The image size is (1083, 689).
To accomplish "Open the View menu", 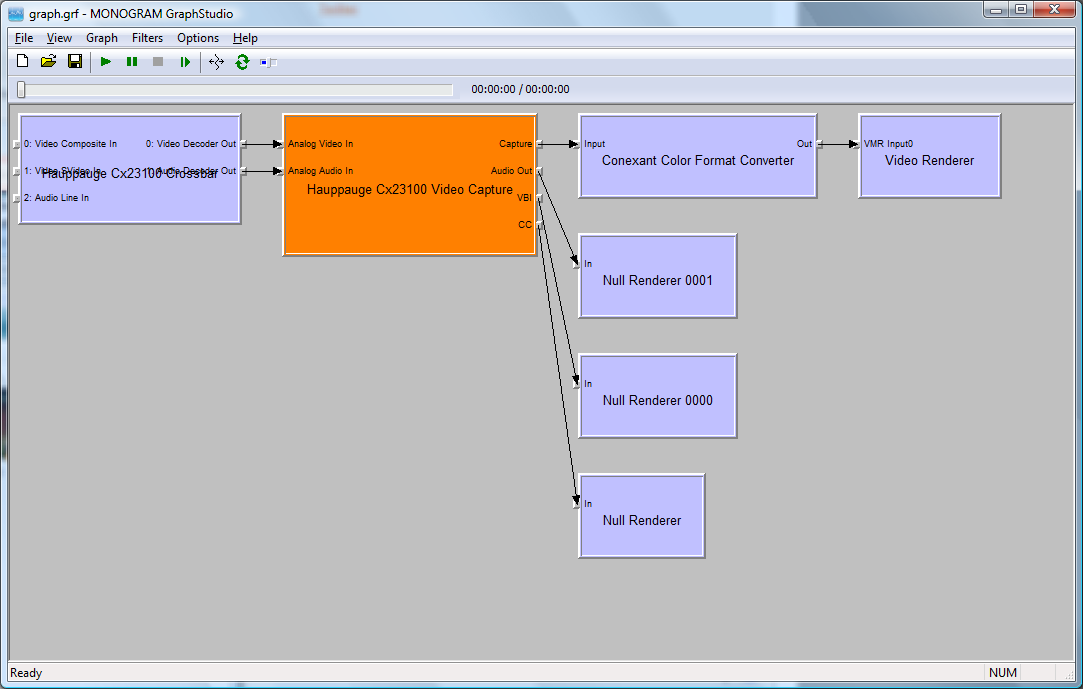I will click(59, 38).
